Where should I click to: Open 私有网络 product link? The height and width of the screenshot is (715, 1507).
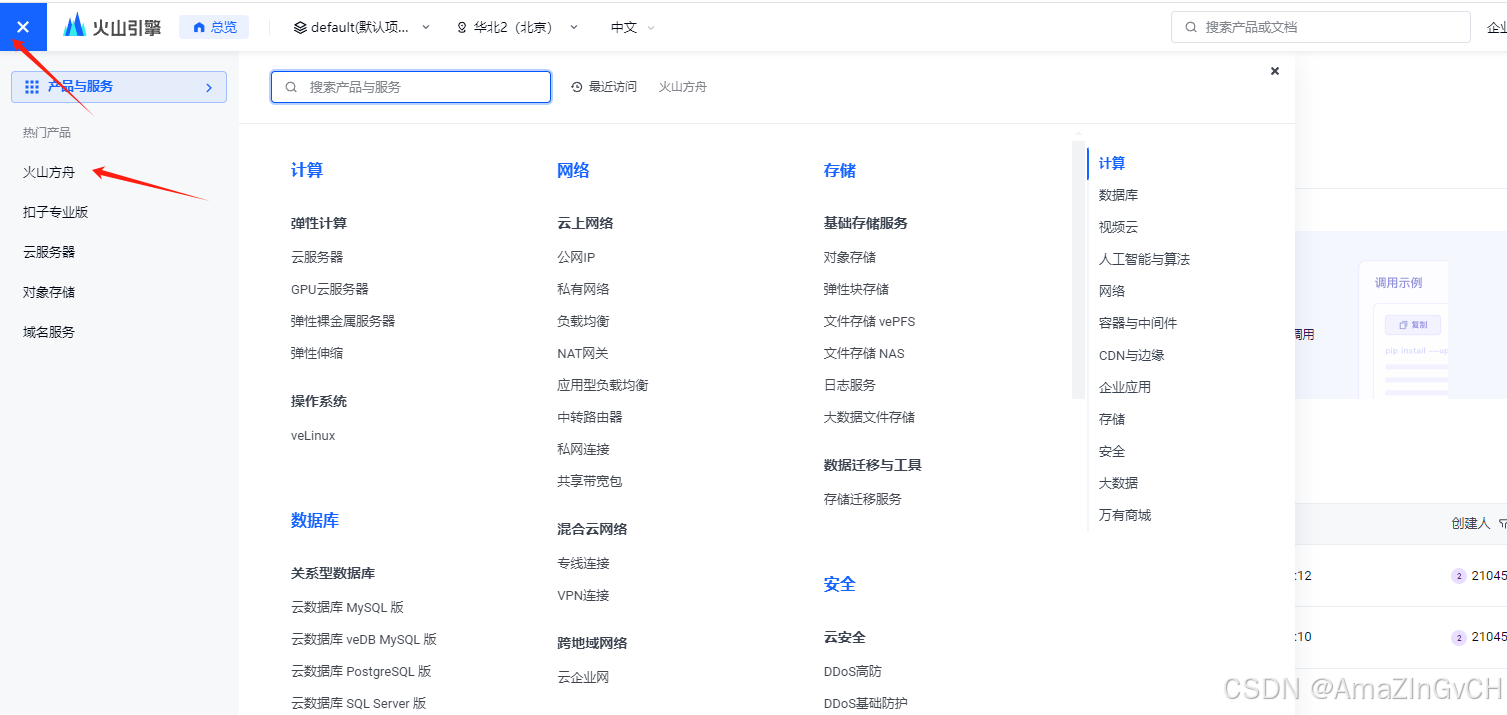coord(583,289)
